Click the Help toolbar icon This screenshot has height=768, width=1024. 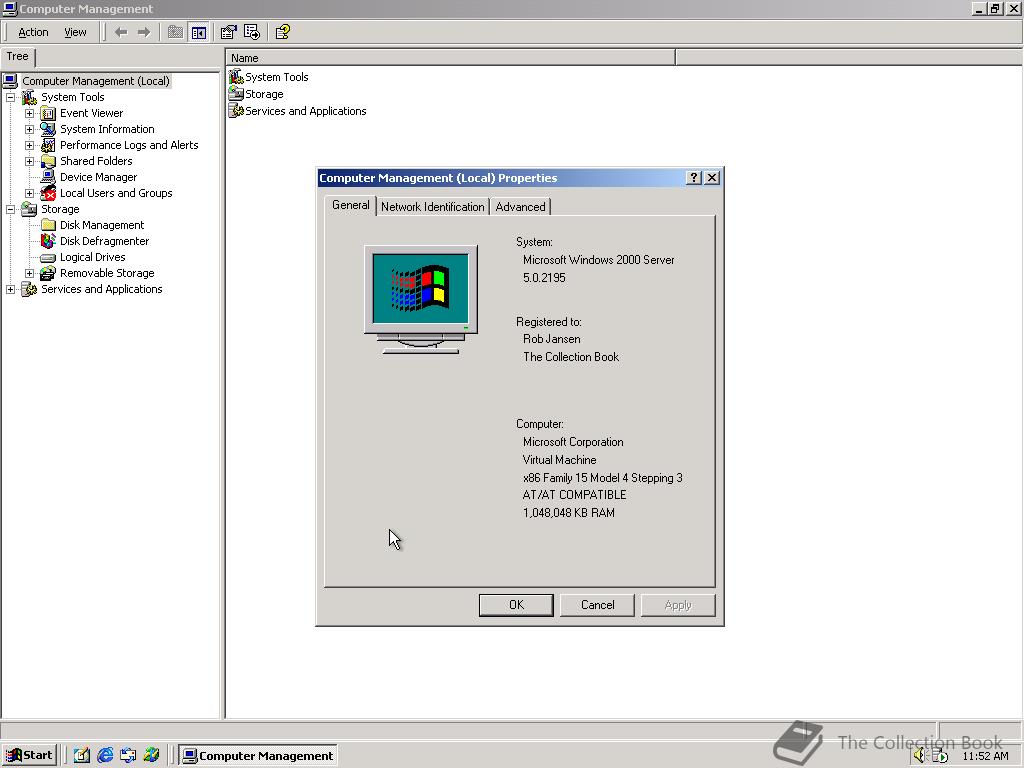(282, 32)
